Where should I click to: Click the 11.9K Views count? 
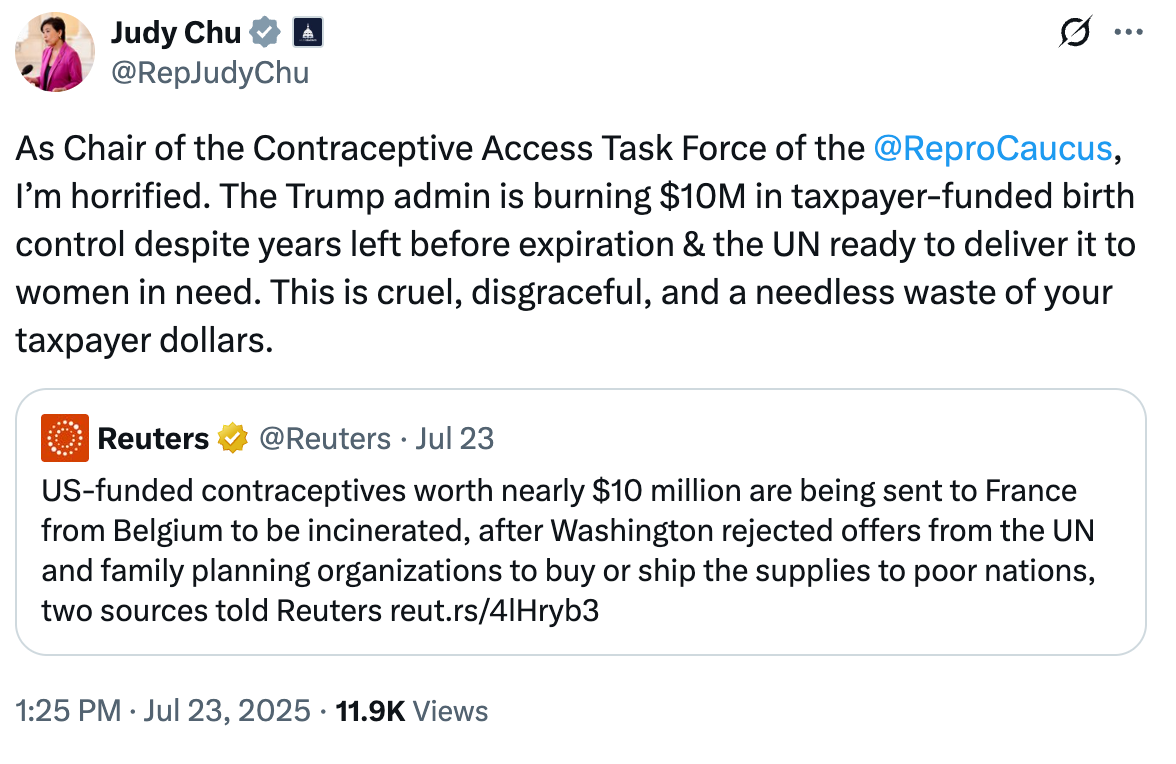pos(412,711)
